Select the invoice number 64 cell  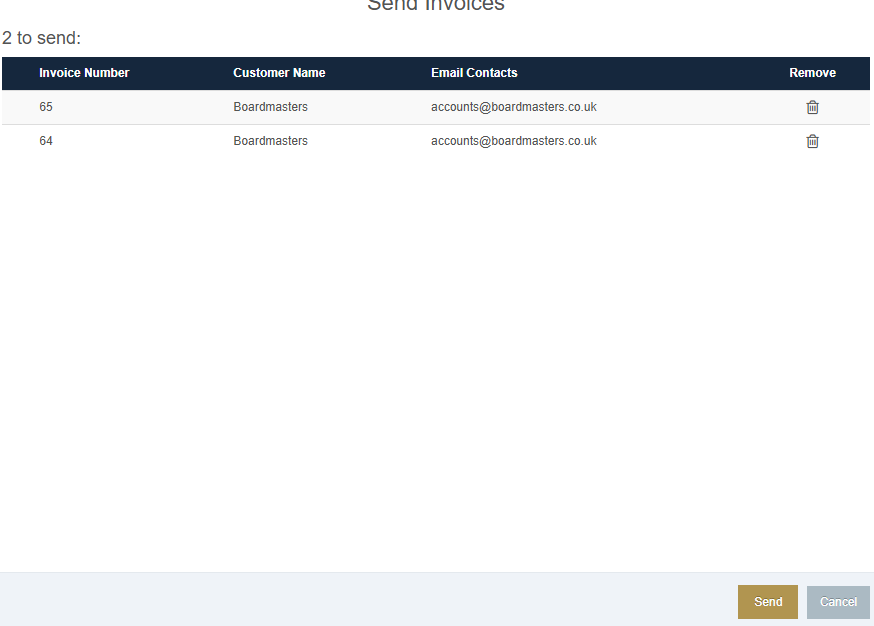point(46,141)
